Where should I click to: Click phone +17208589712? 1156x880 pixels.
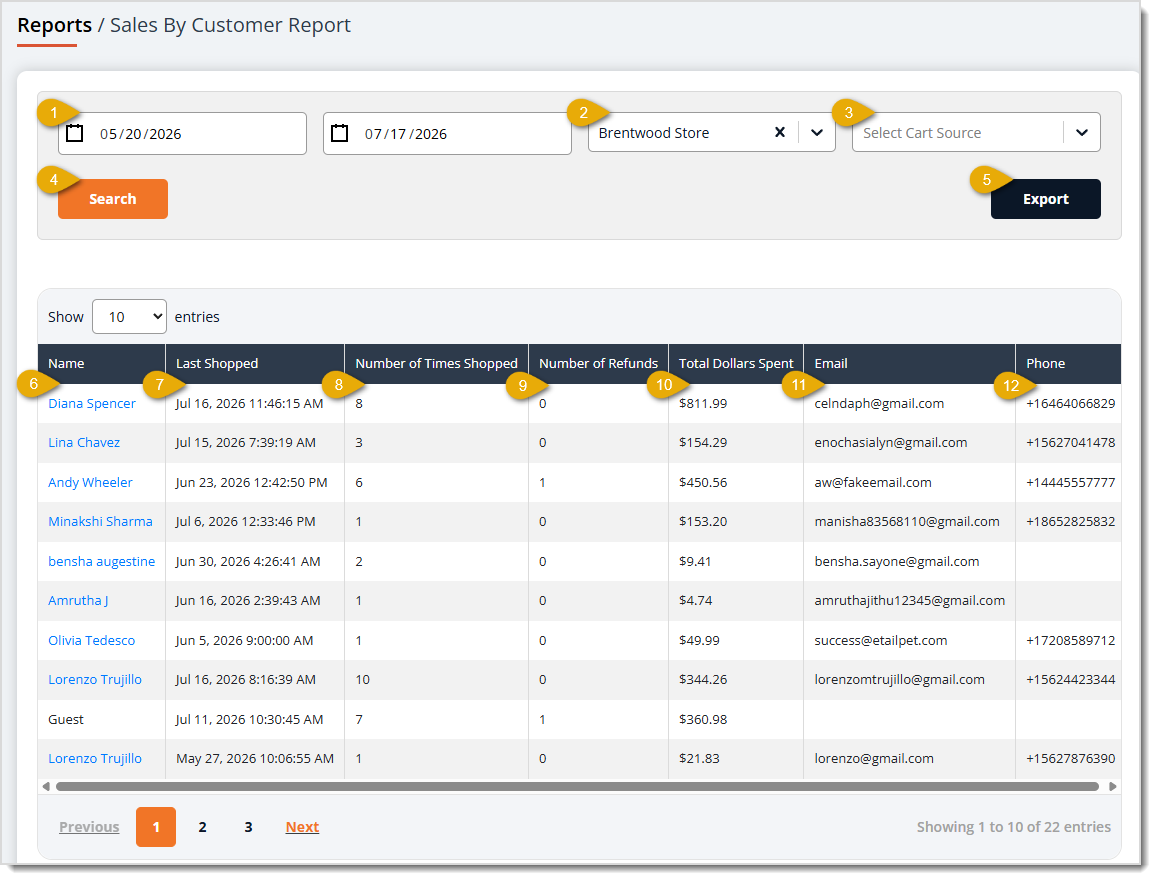1070,640
